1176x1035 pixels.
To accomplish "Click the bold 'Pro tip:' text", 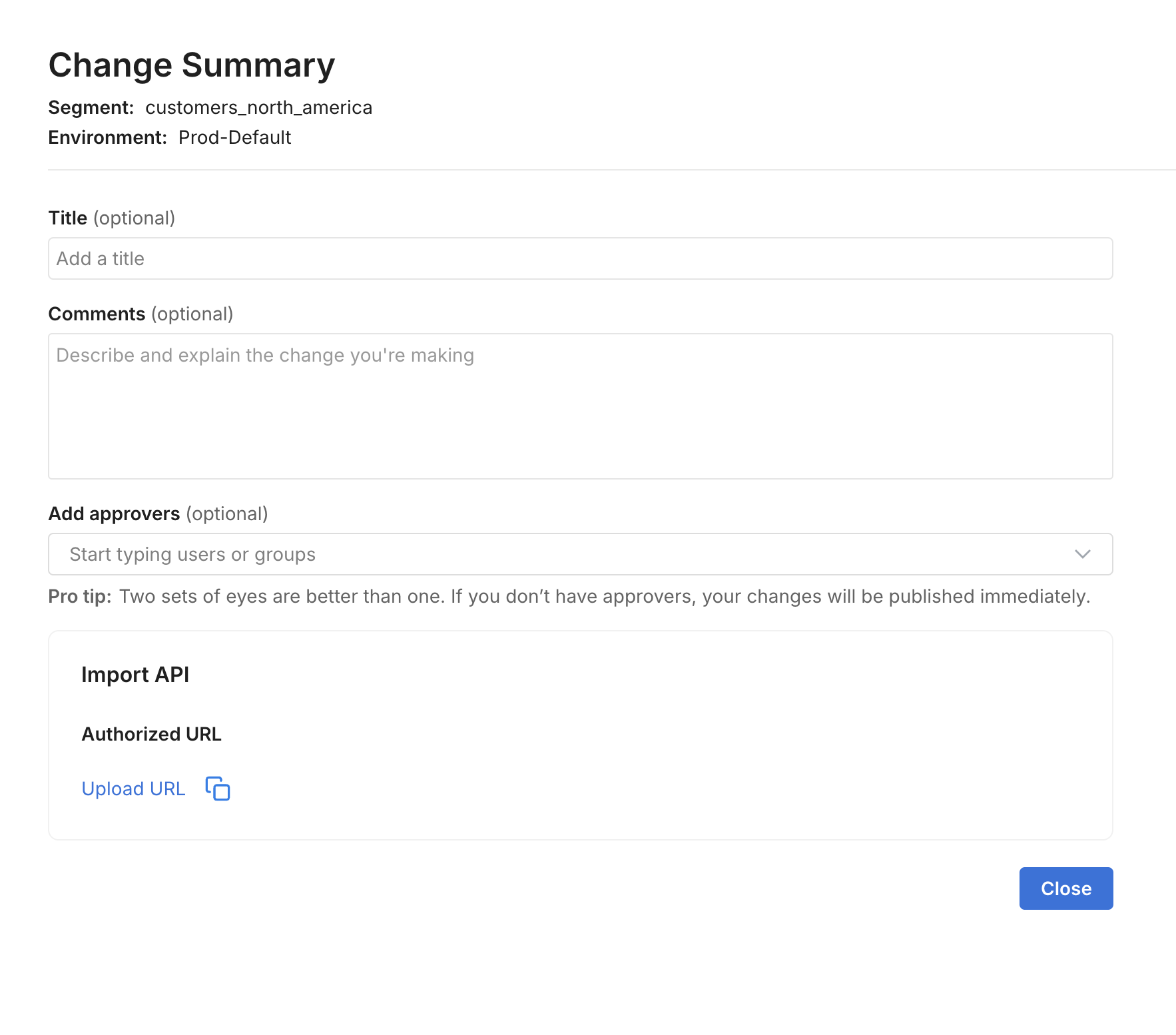I will [x=80, y=597].
